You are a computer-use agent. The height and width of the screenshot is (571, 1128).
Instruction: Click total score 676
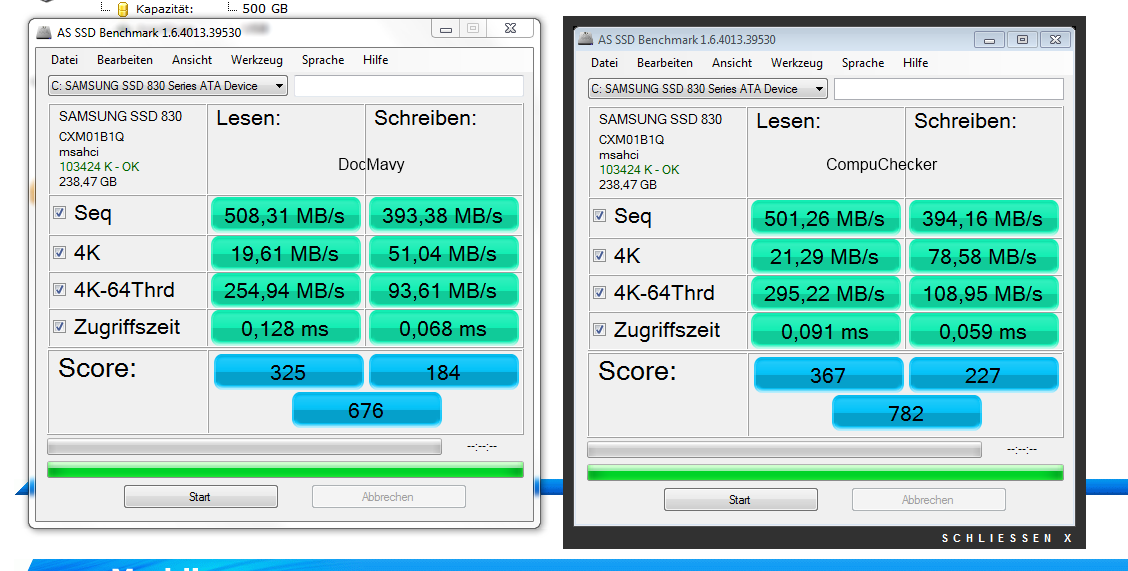(366, 409)
